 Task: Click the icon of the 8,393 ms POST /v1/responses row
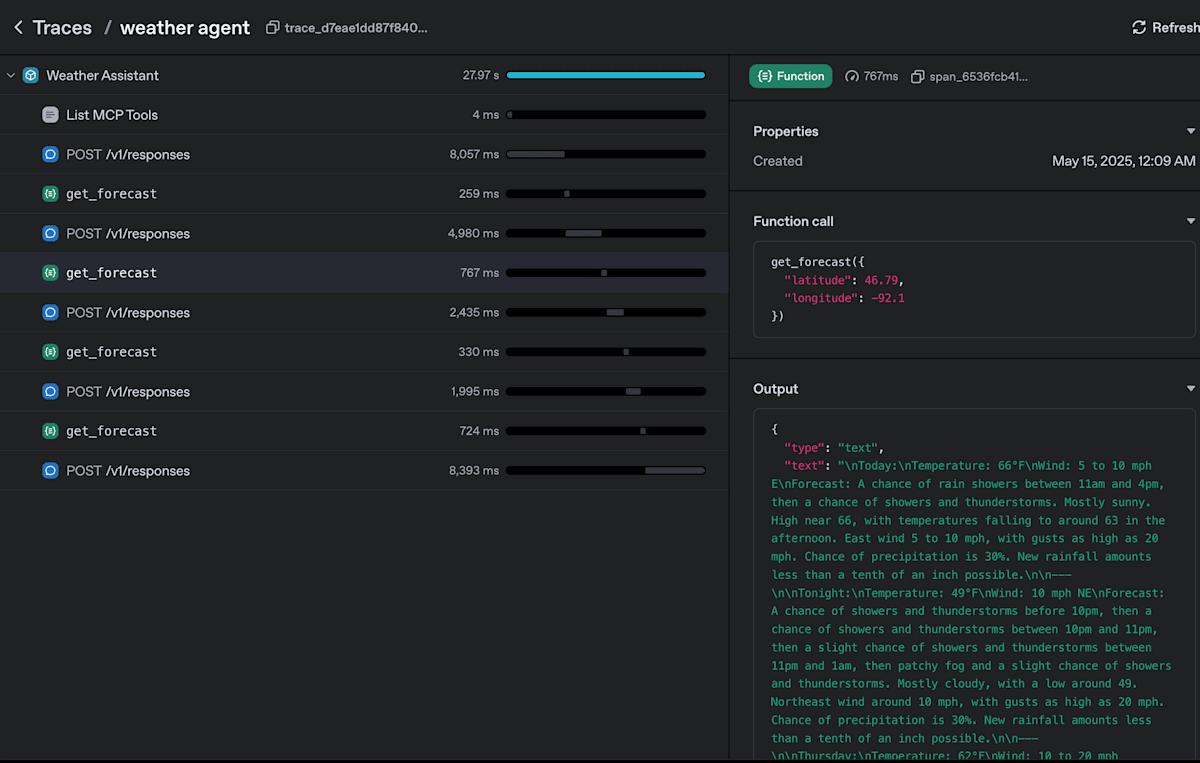coord(50,470)
